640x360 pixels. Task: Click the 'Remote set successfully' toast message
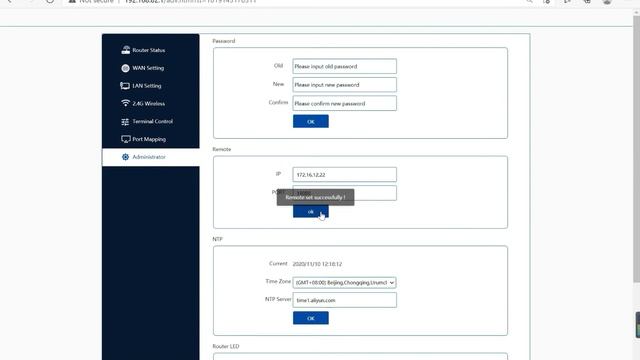click(x=316, y=197)
